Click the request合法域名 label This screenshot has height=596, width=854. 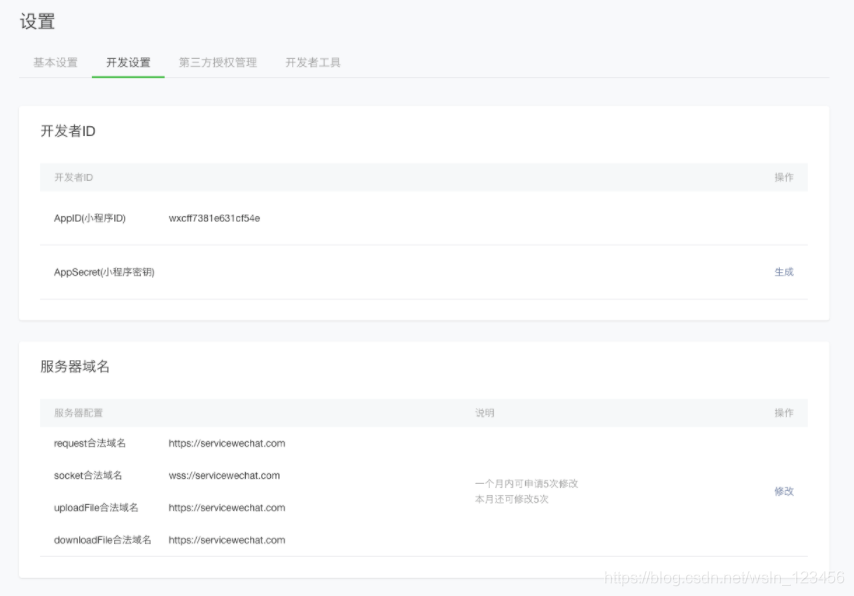pyautogui.click(x=90, y=443)
